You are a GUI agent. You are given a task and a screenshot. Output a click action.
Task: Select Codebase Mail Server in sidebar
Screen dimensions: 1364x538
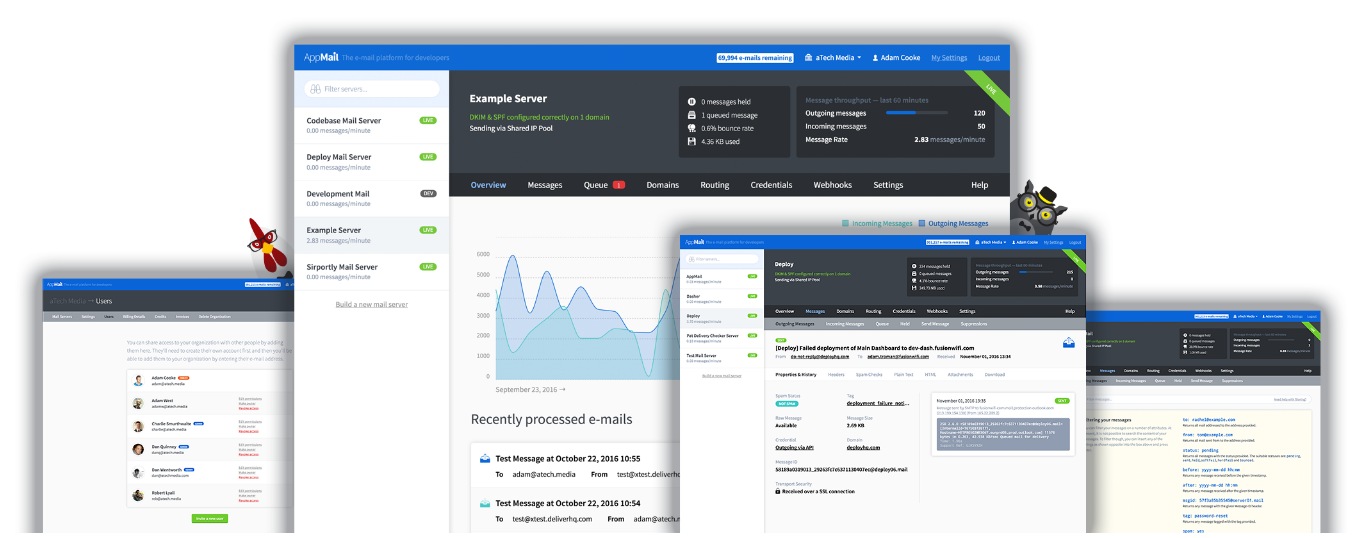[372, 125]
